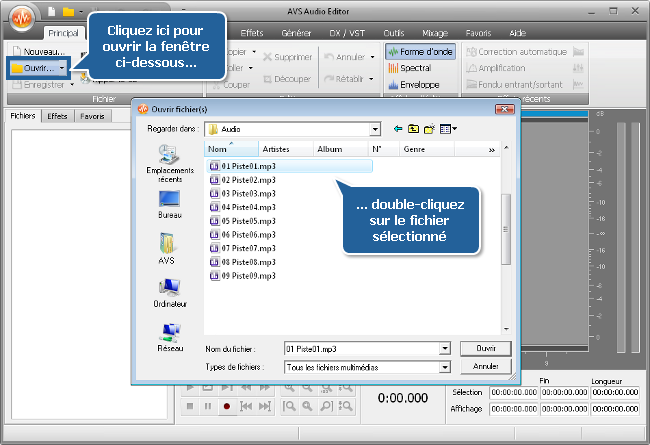Open the Réseau location
Viewport: 650px width, 445px height.
point(169,336)
